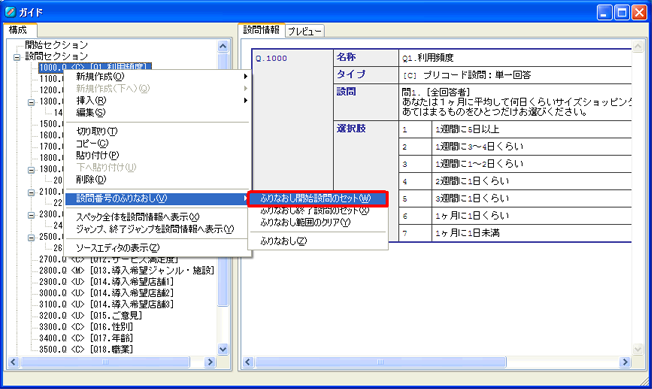Viewport: 652px width, 389px height.
Task: Choose 編集(S) from the context menu
Action: click(158, 113)
